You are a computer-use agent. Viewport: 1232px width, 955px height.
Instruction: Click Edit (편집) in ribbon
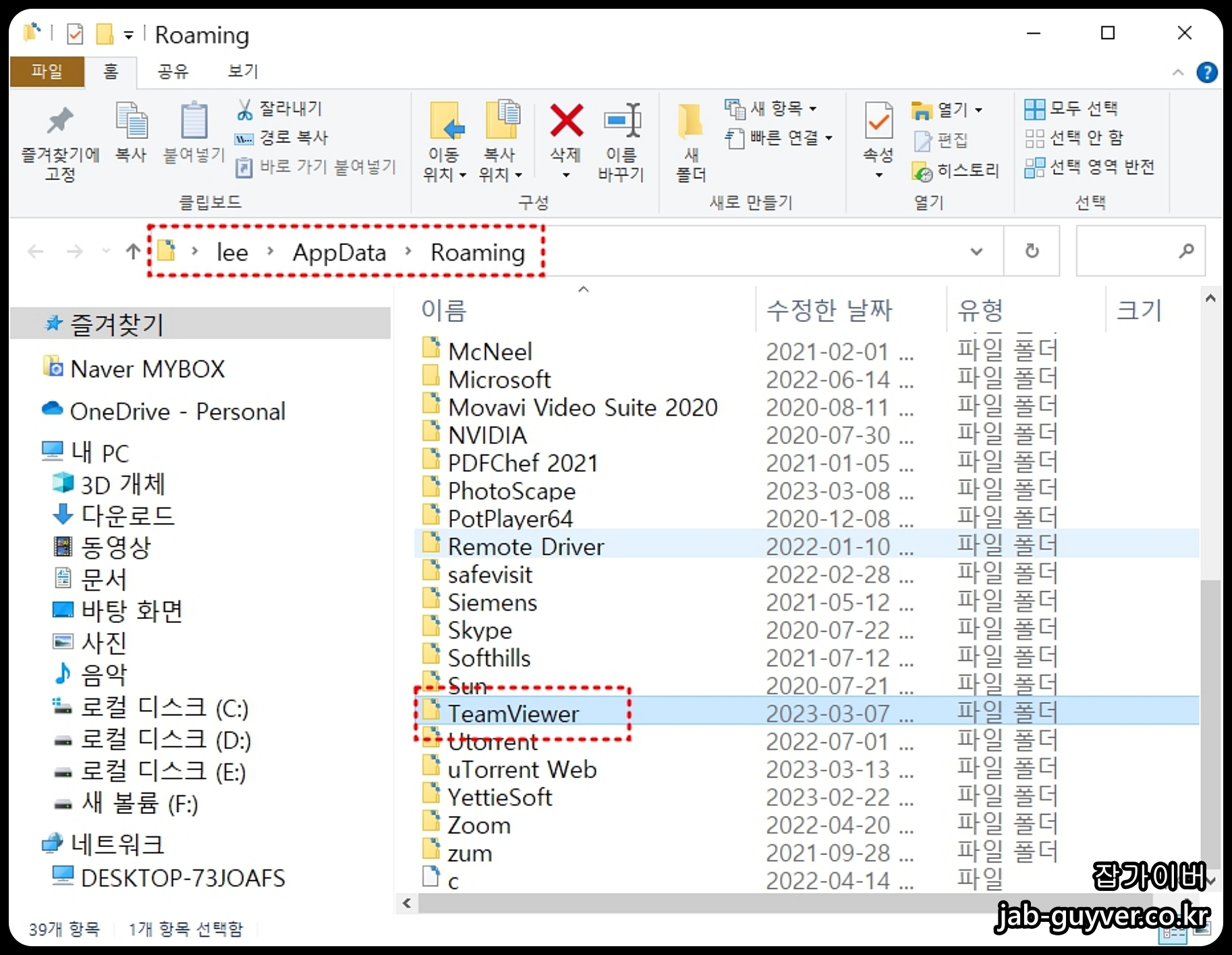pos(942,140)
